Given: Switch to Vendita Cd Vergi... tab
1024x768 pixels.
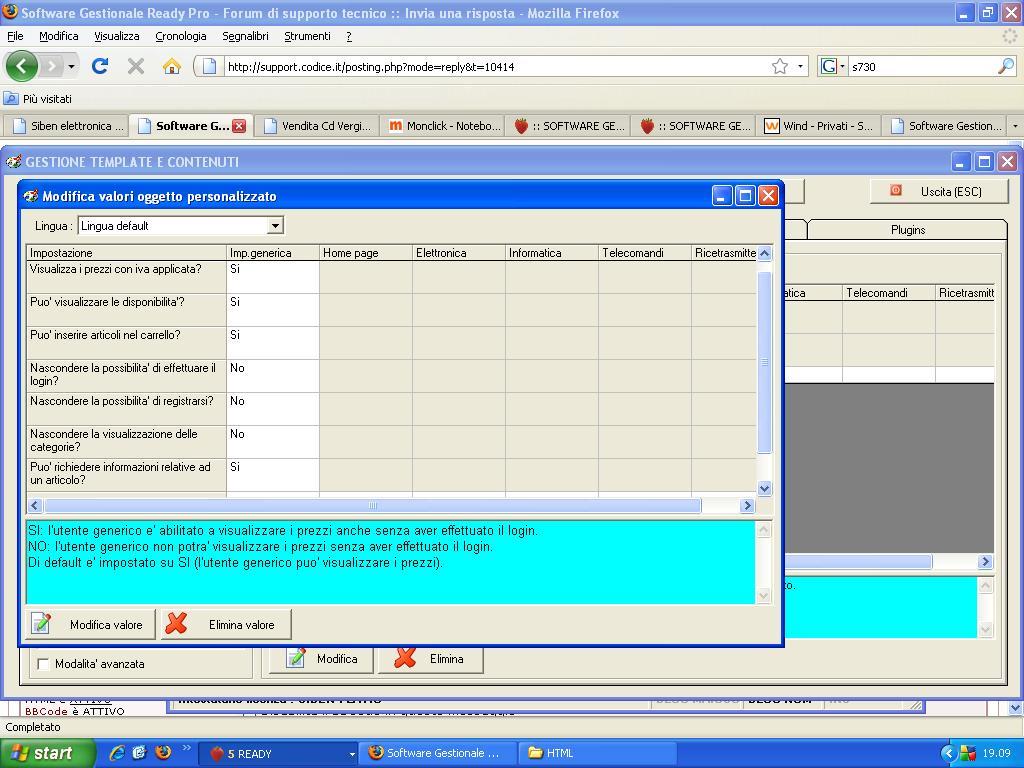Looking at the screenshot, I should 319,126.
